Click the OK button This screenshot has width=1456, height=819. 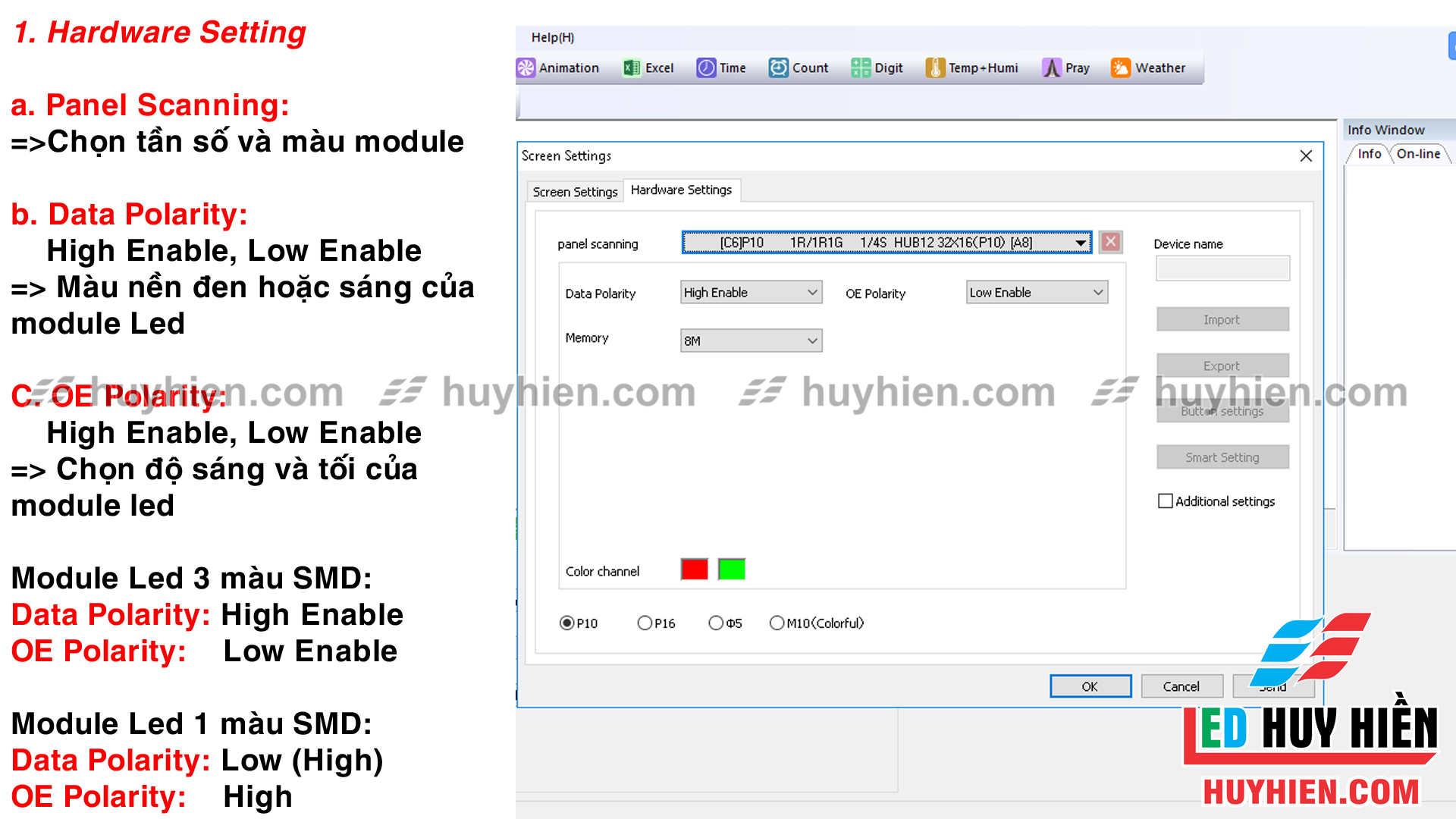[1090, 686]
